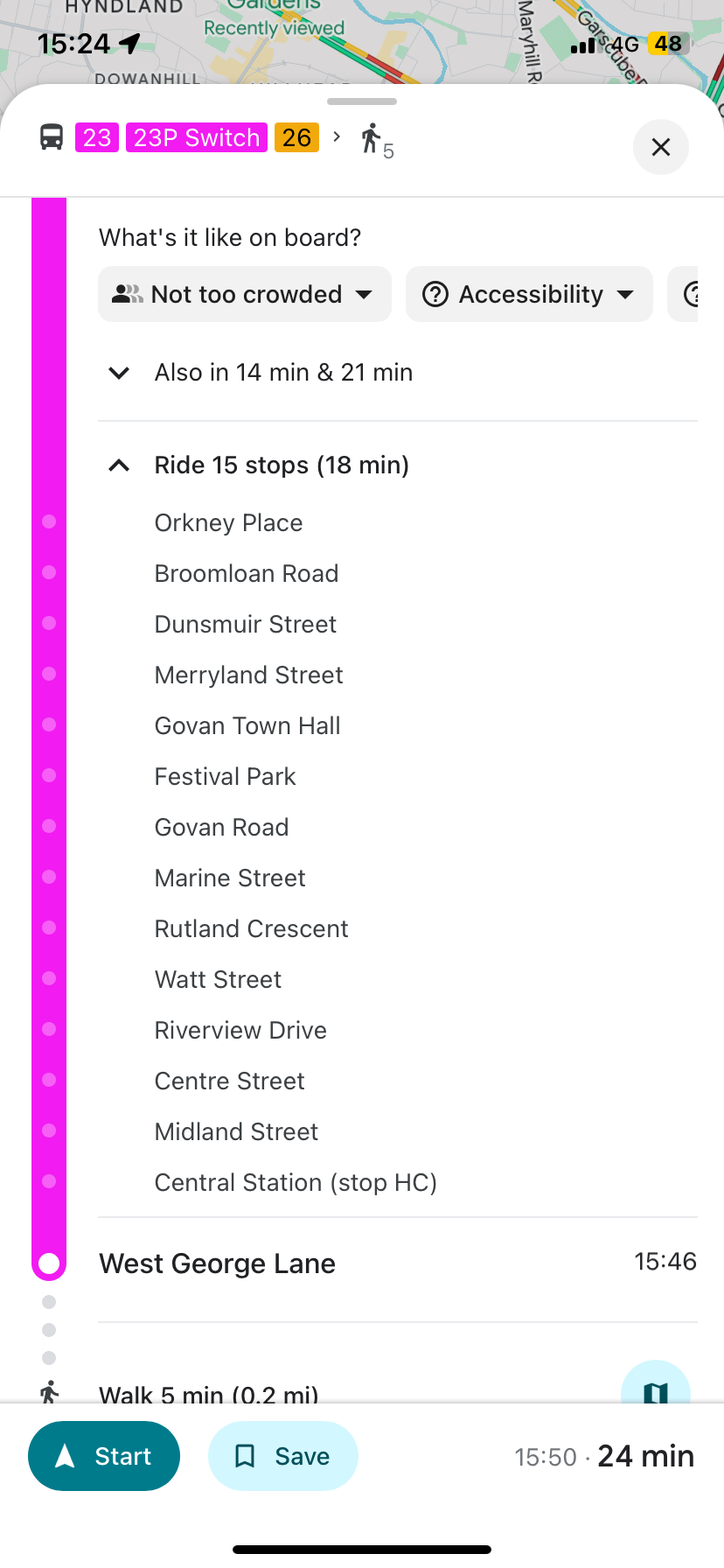Screen dimensions: 724x1568
Task: Collapse the Ride 15 stops list
Action: coord(119,465)
